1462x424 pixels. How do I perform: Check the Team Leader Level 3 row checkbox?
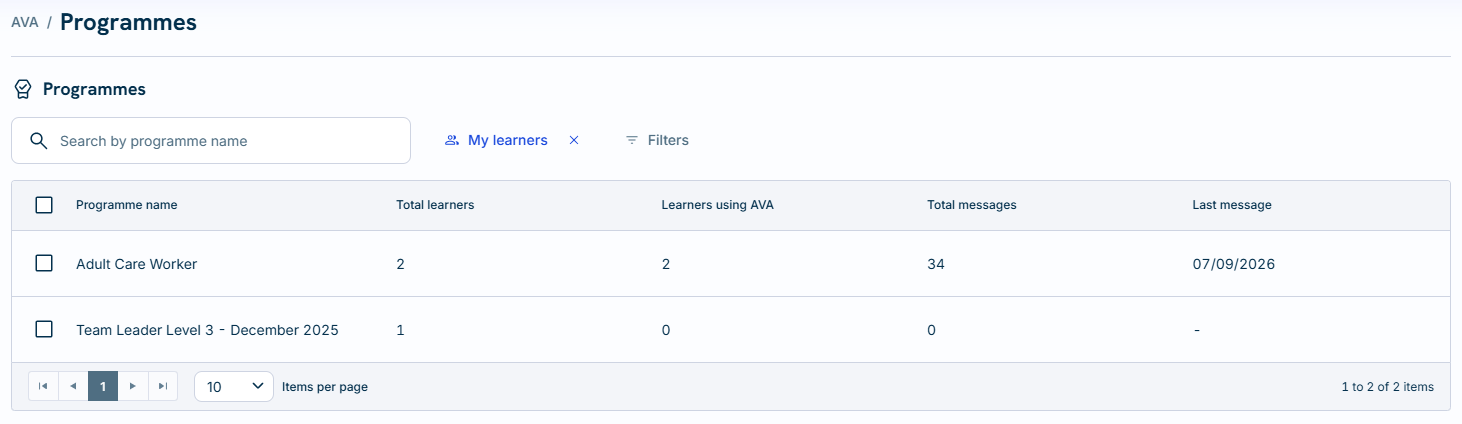44,329
